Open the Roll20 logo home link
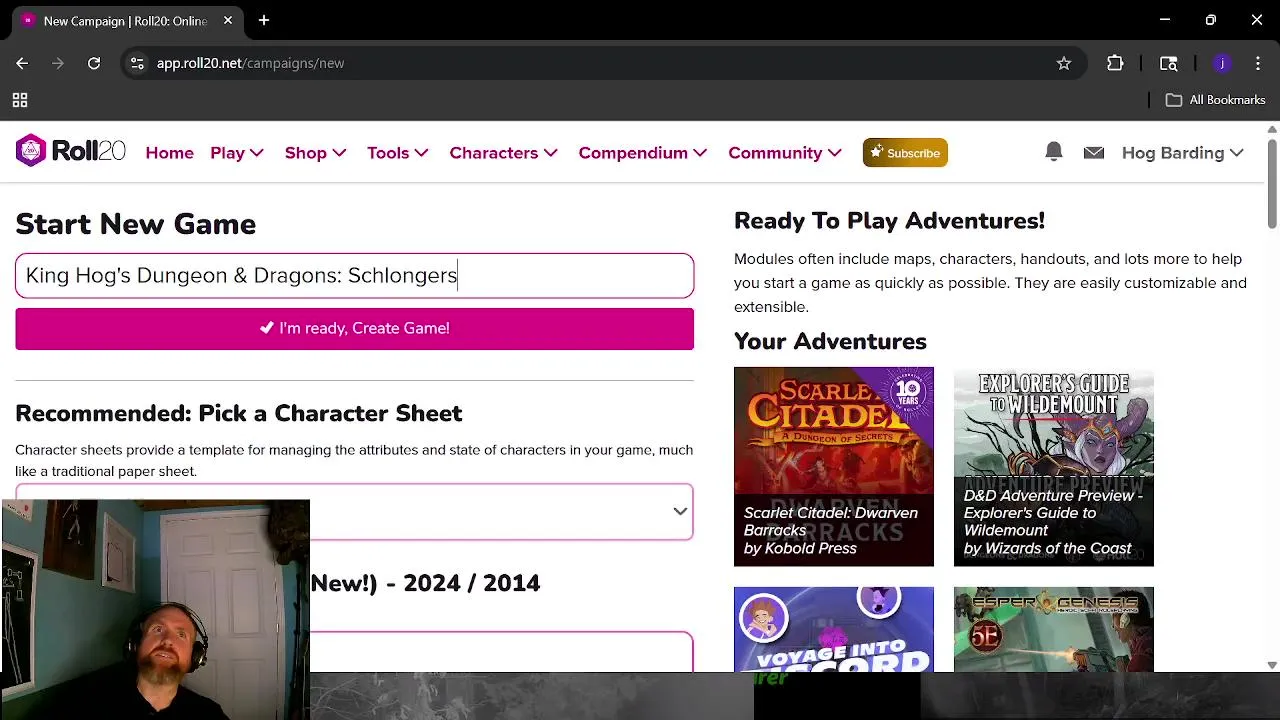The width and height of the screenshot is (1280, 720). (70, 151)
